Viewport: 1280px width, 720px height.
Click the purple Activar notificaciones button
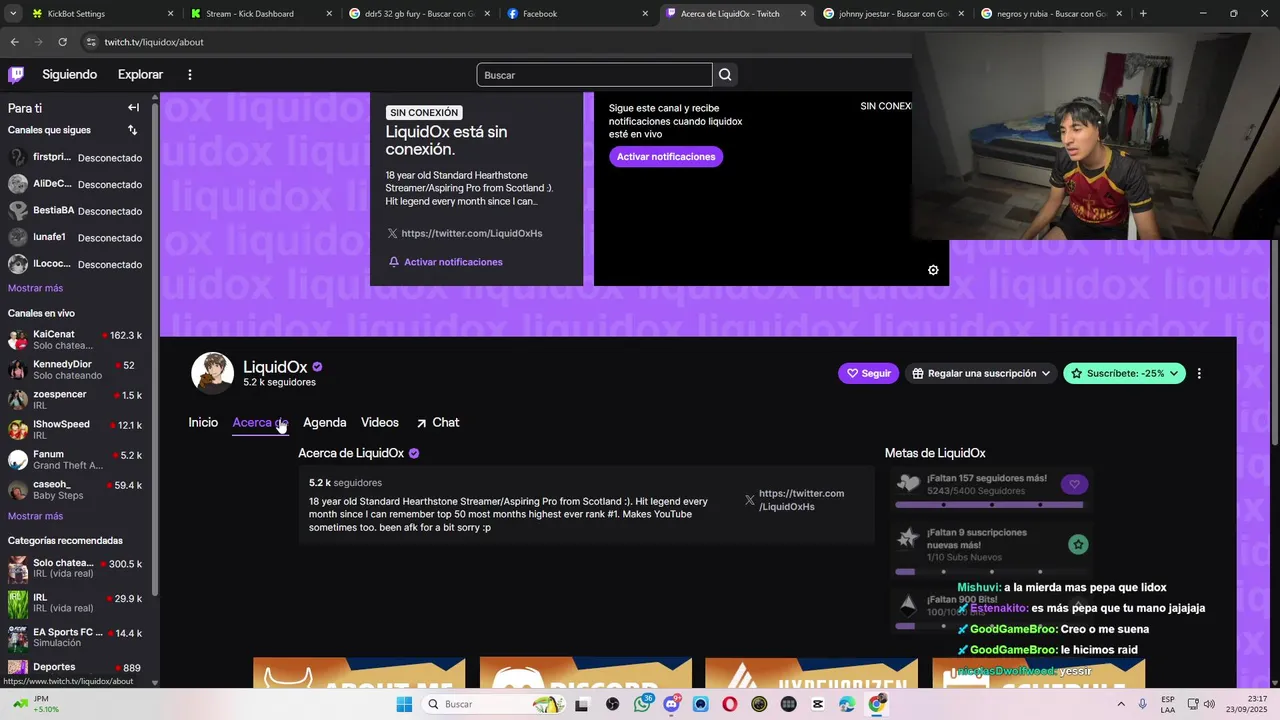click(x=666, y=157)
